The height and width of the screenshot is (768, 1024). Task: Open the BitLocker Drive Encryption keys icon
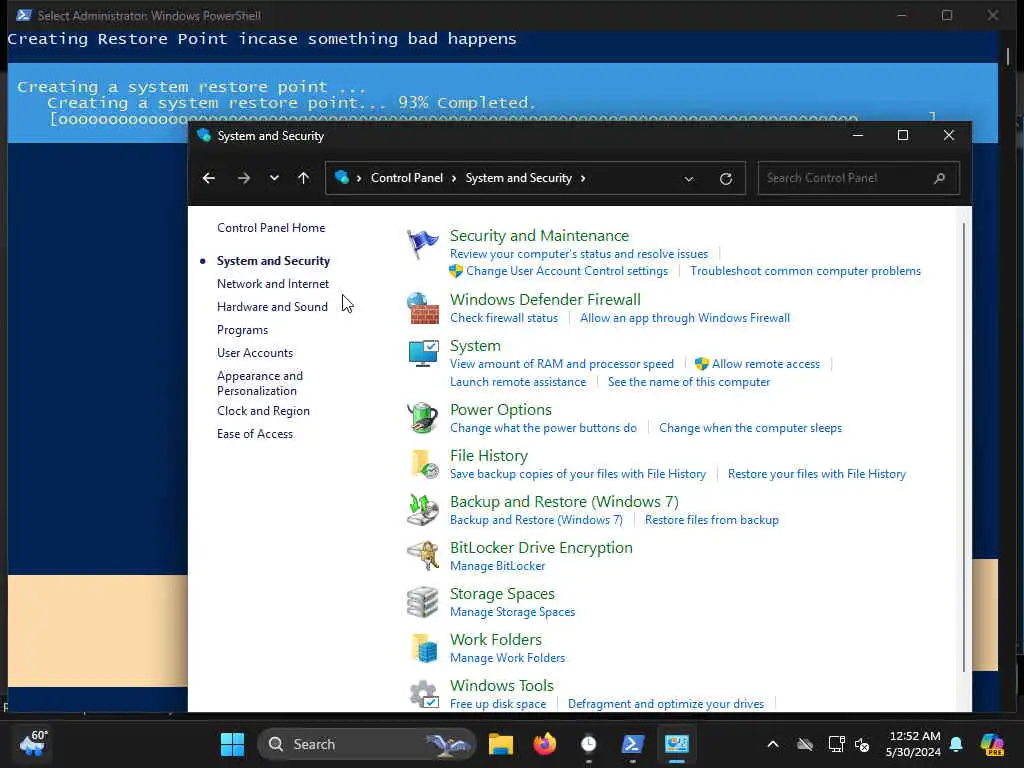[x=423, y=556]
